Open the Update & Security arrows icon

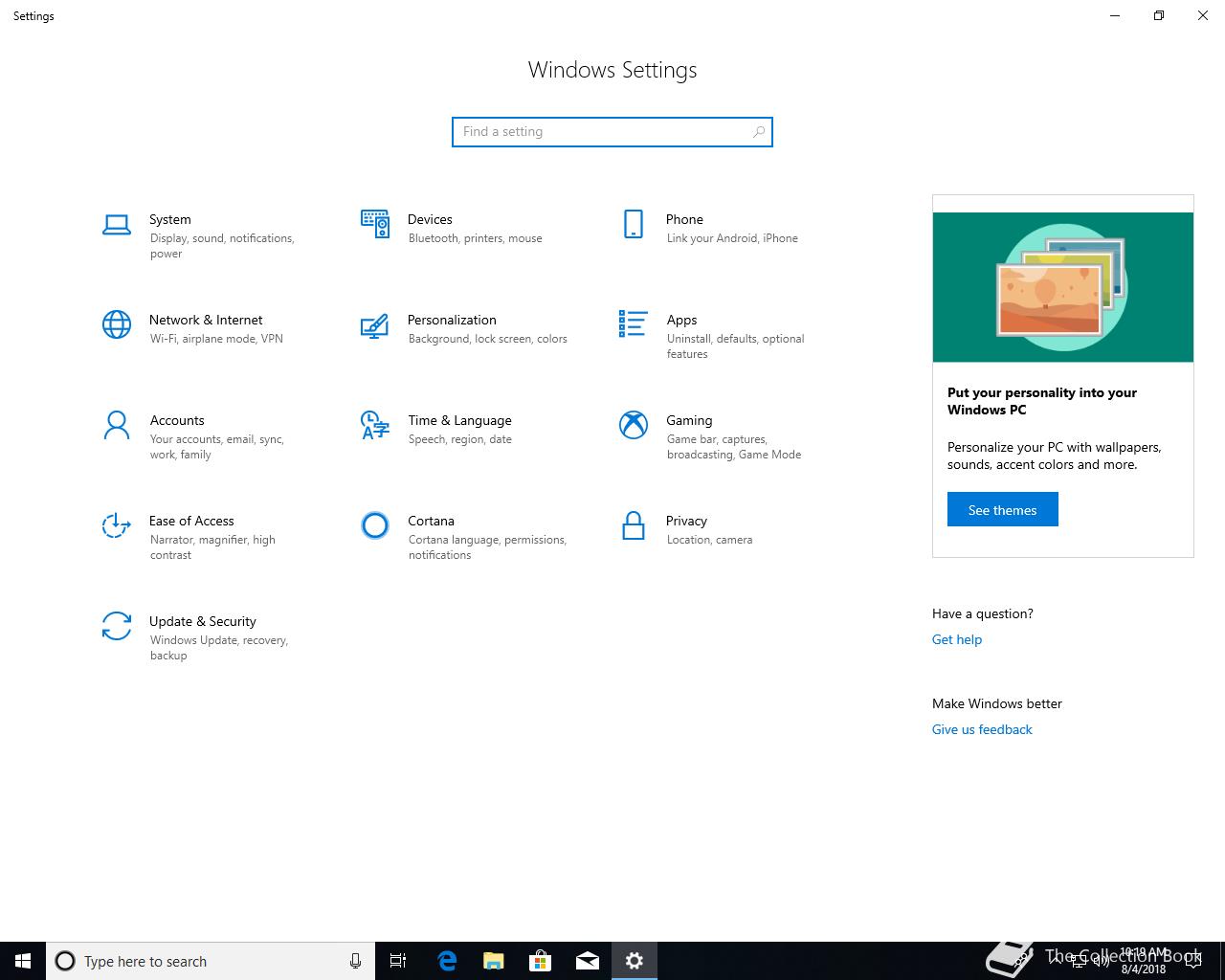coord(117,626)
